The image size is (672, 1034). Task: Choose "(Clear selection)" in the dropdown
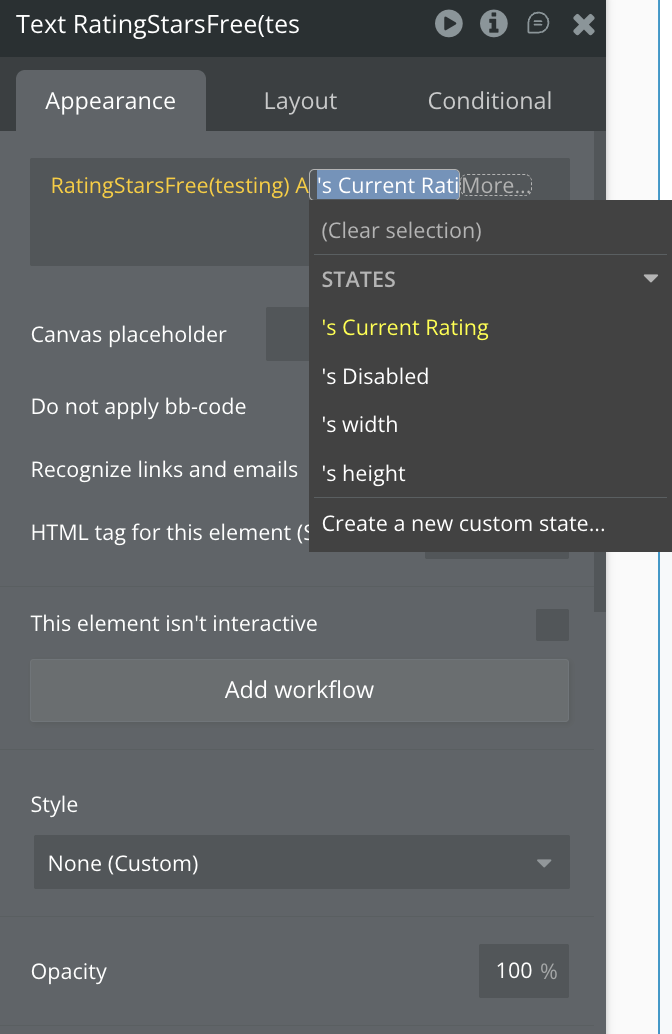[401, 230]
